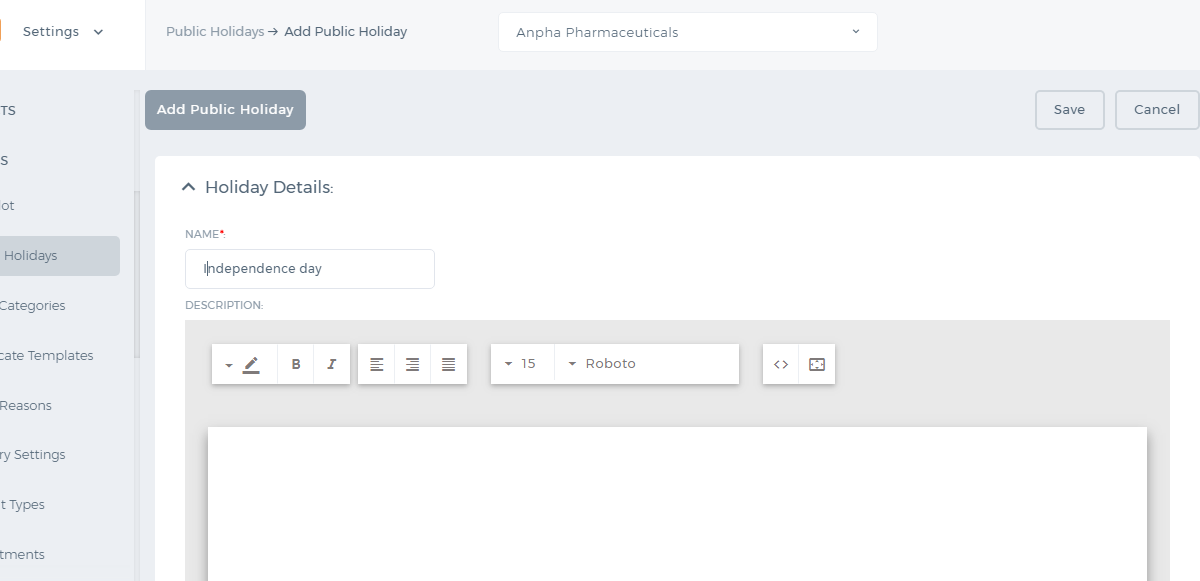
Task: Open the code view of the editor
Action: point(781,364)
